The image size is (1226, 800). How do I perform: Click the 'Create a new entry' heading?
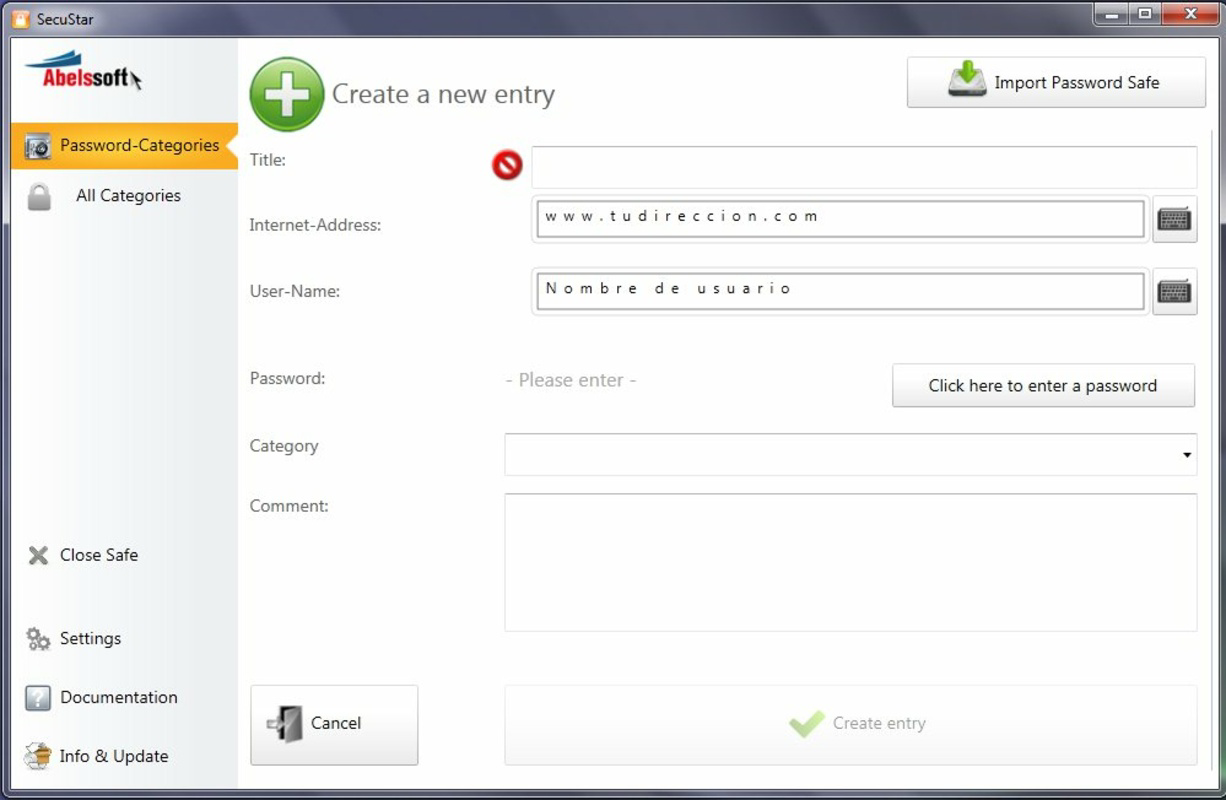[443, 95]
